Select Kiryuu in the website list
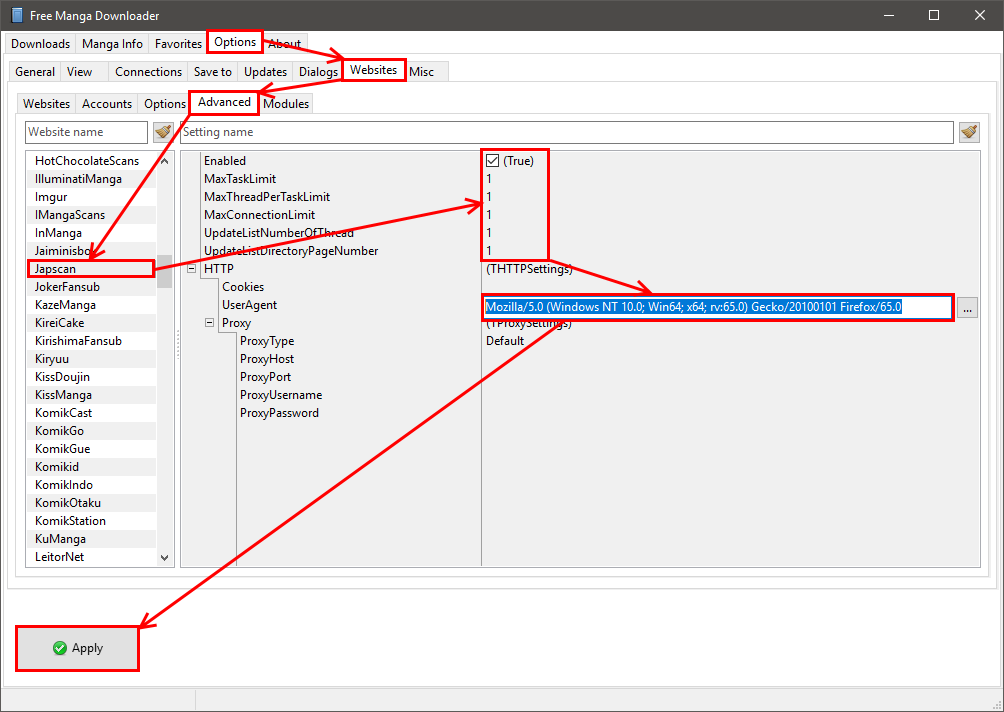1004x712 pixels. click(x=90, y=359)
